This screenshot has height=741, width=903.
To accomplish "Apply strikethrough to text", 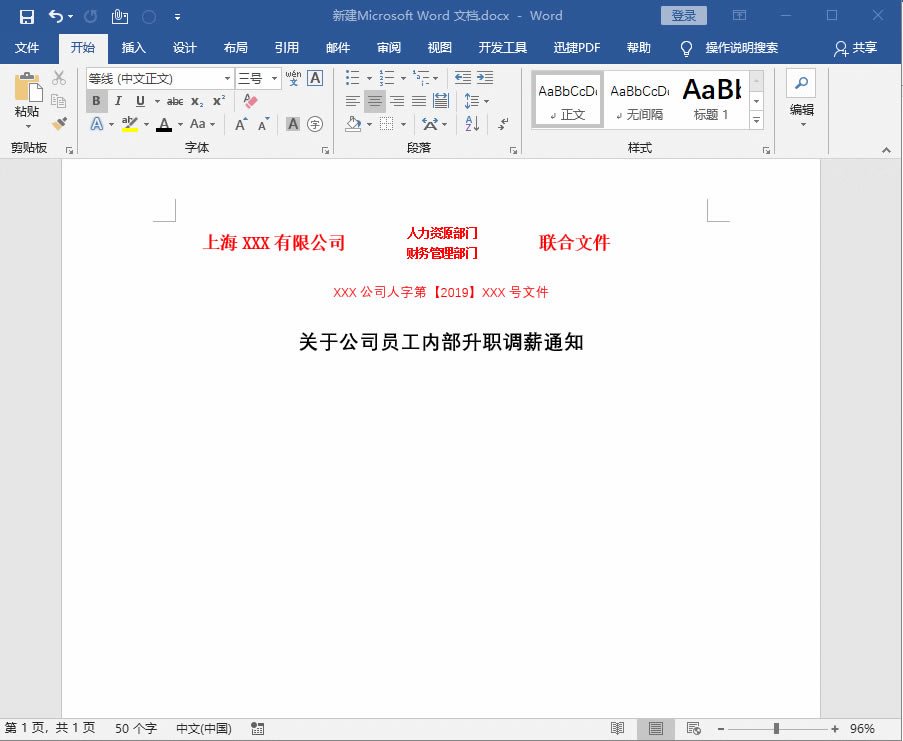I will point(175,101).
